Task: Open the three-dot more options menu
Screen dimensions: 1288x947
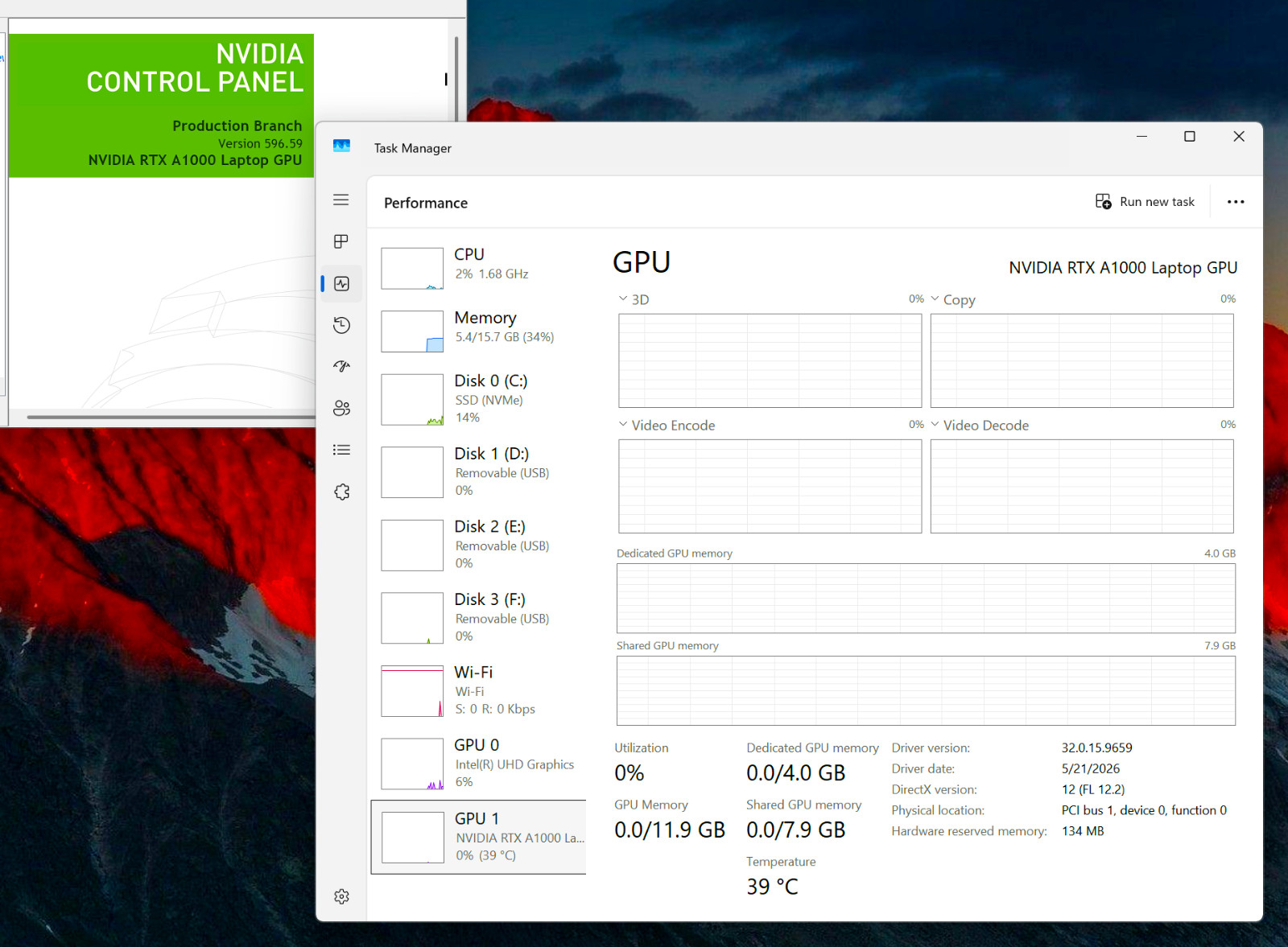Action: point(1236,202)
